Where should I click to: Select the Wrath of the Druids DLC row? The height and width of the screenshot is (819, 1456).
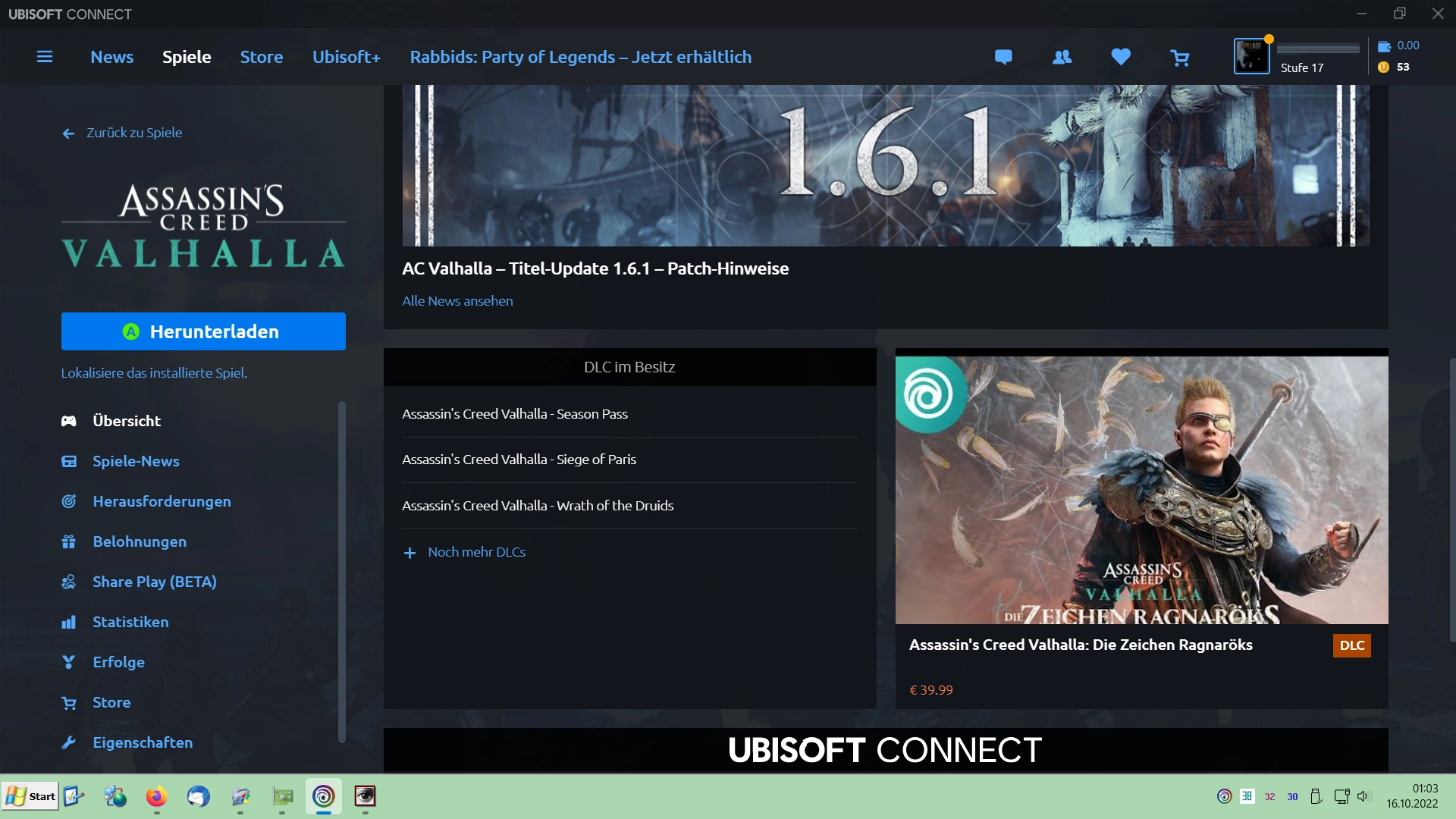629,506
